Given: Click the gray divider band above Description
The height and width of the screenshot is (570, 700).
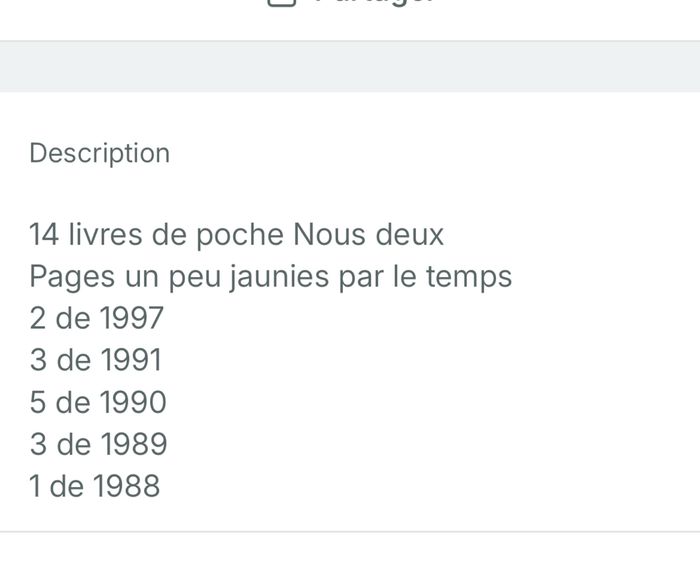Looking at the screenshot, I should (350, 67).
